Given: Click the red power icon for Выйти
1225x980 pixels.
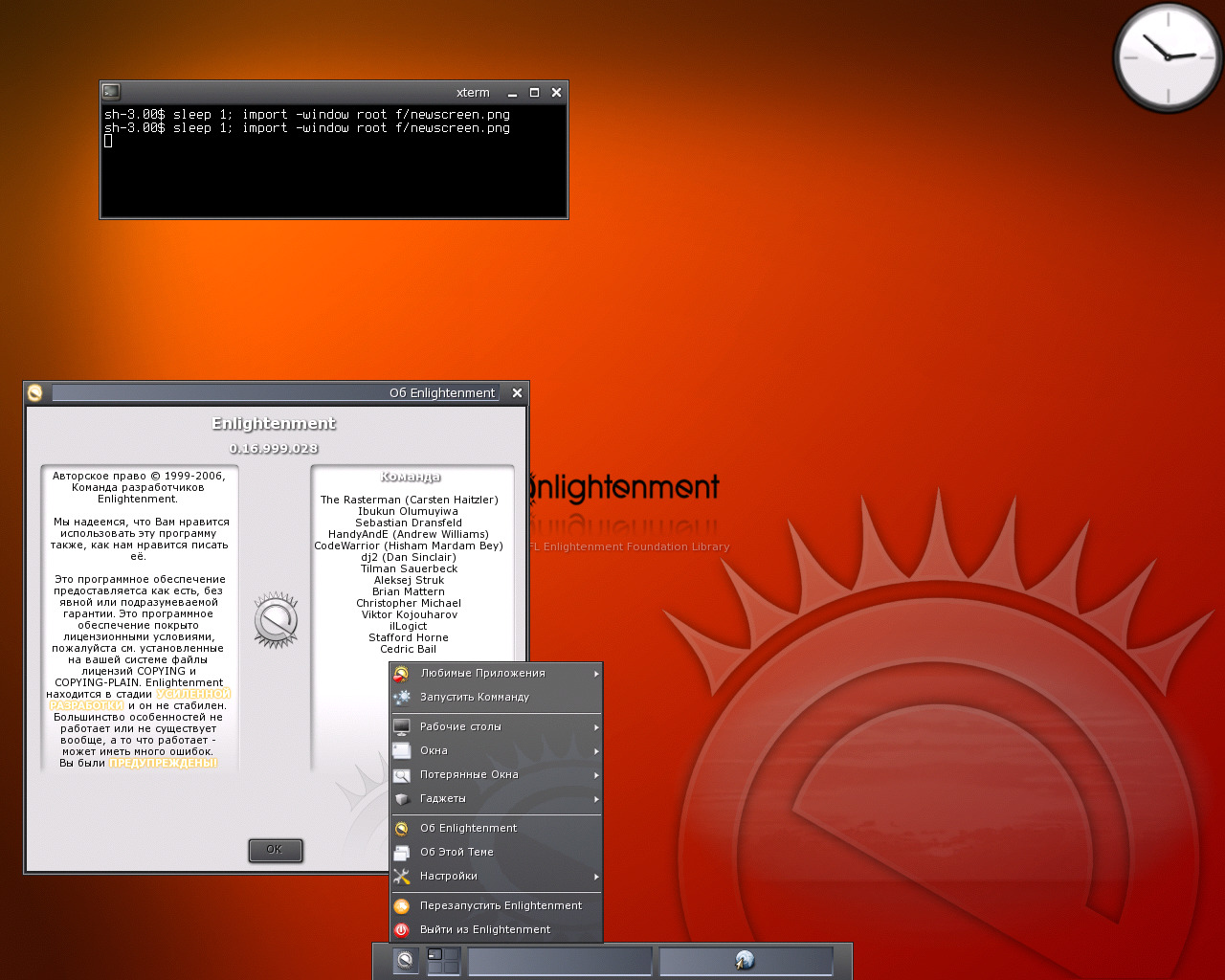Looking at the screenshot, I should click(x=402, y=929).
